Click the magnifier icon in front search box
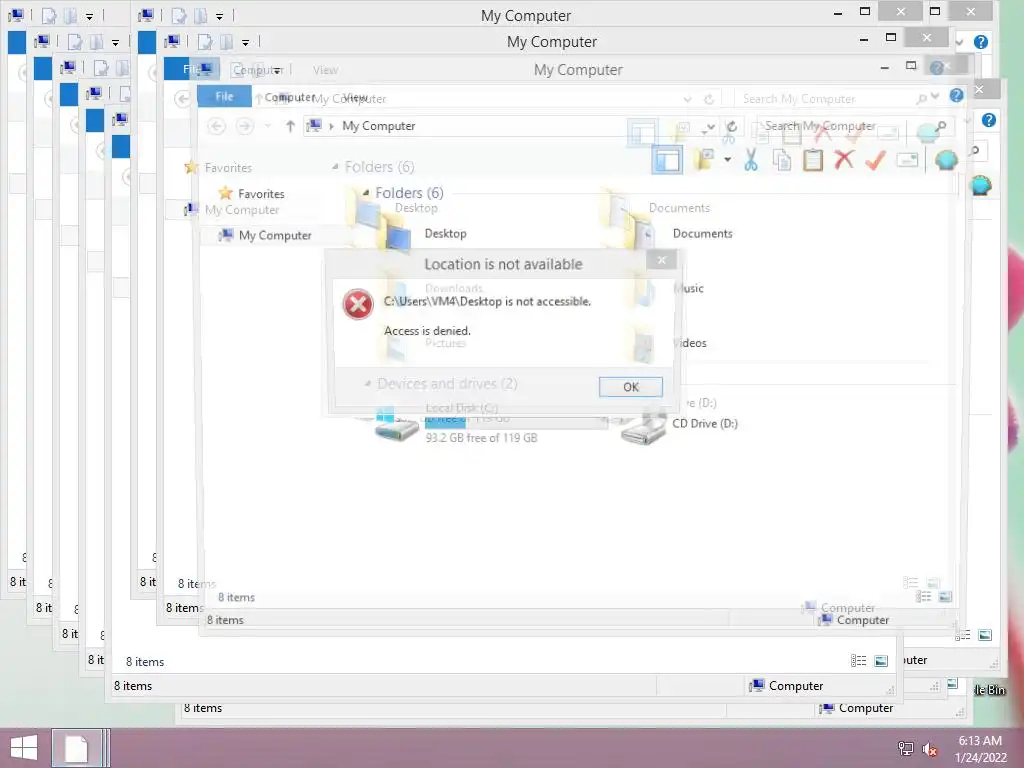 tap(940, 126)
